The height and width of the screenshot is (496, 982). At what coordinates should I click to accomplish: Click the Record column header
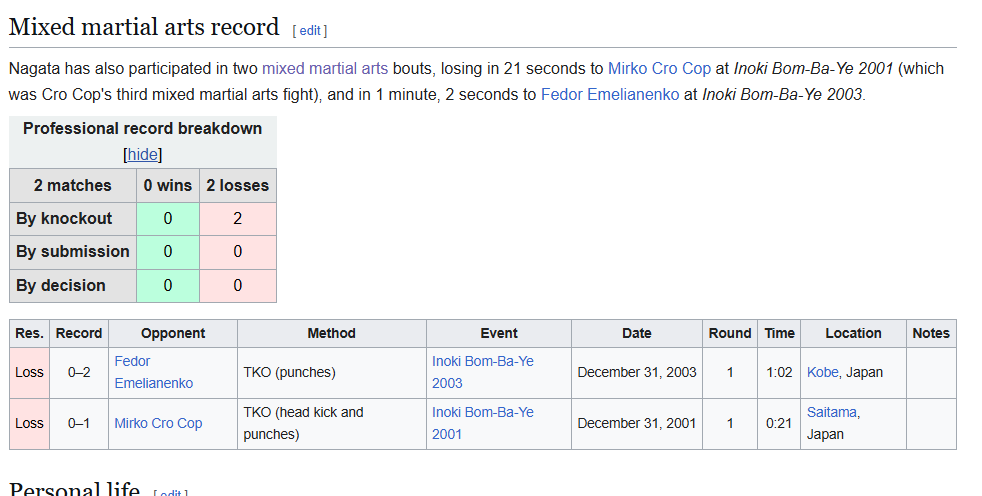(x=79, y=333)
